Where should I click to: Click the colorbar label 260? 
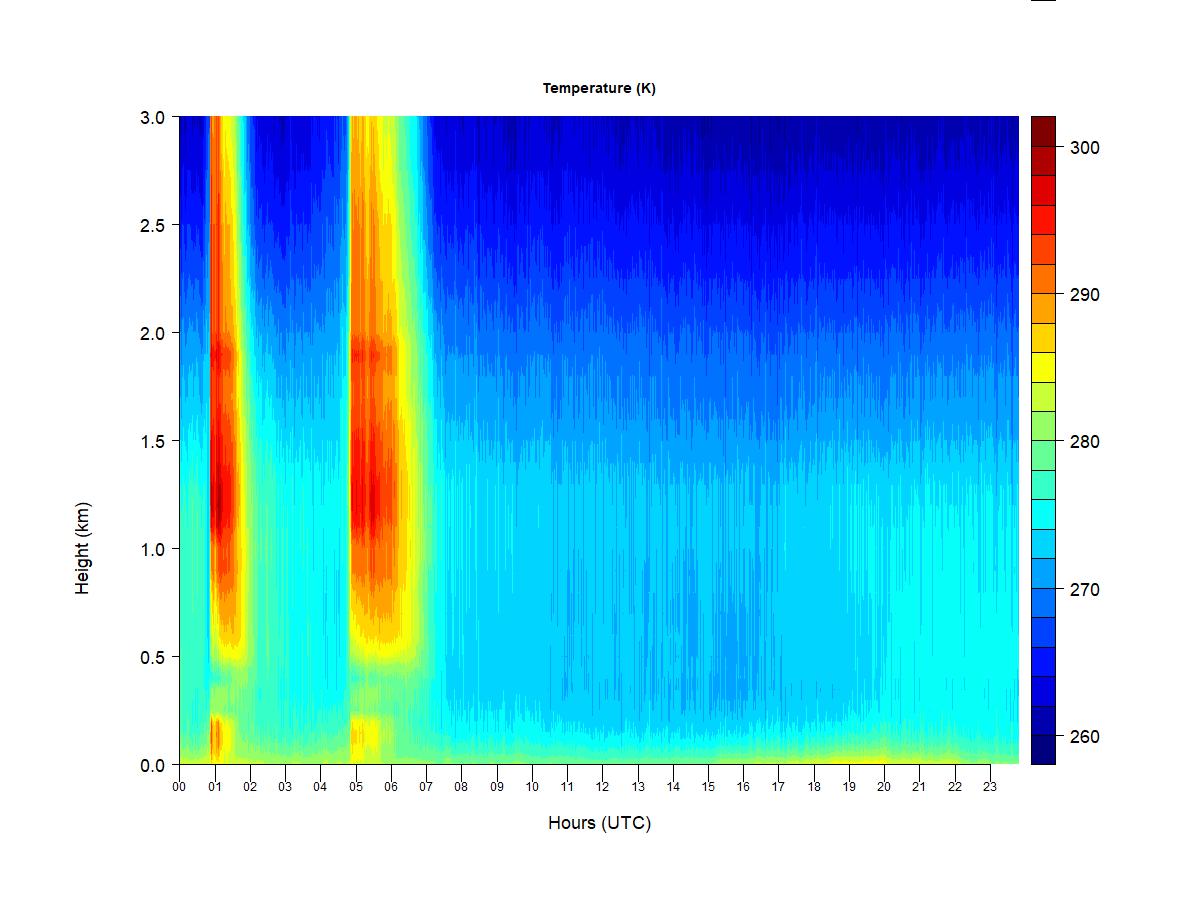pos(1084,737)
